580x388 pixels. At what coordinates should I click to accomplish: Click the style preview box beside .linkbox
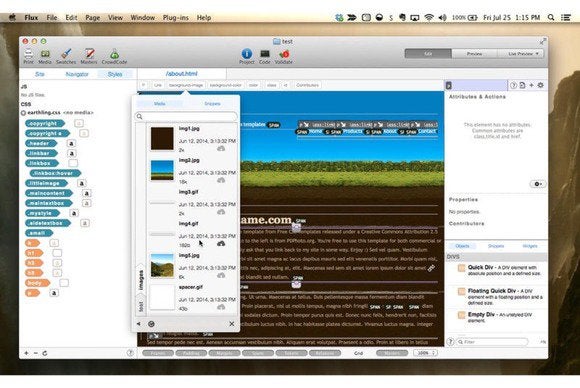(x=73, y=163)
